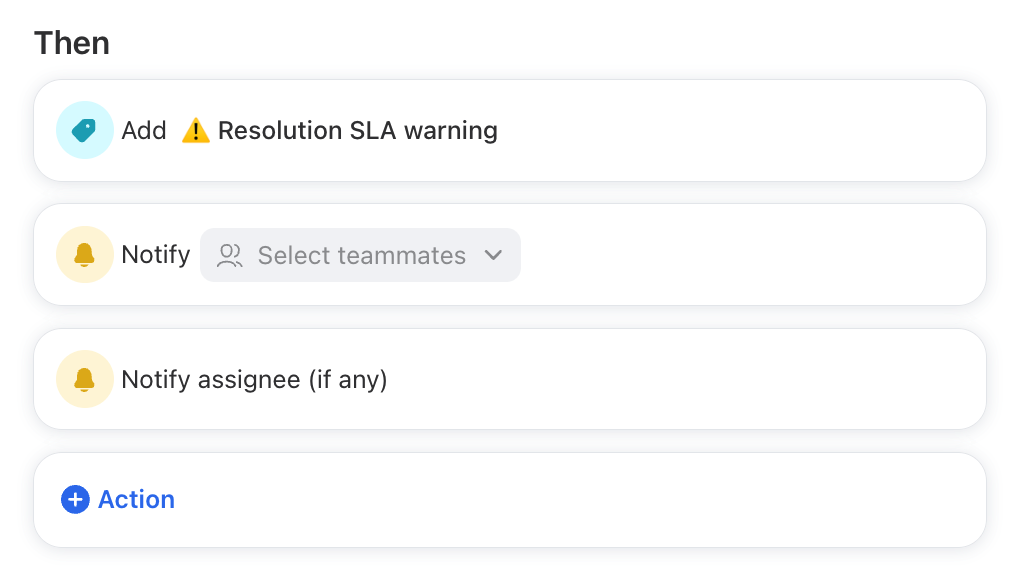Click the Select teammates placeholder text
The width and height of the screenshot is (1016, 584).
tap(362, 255)
